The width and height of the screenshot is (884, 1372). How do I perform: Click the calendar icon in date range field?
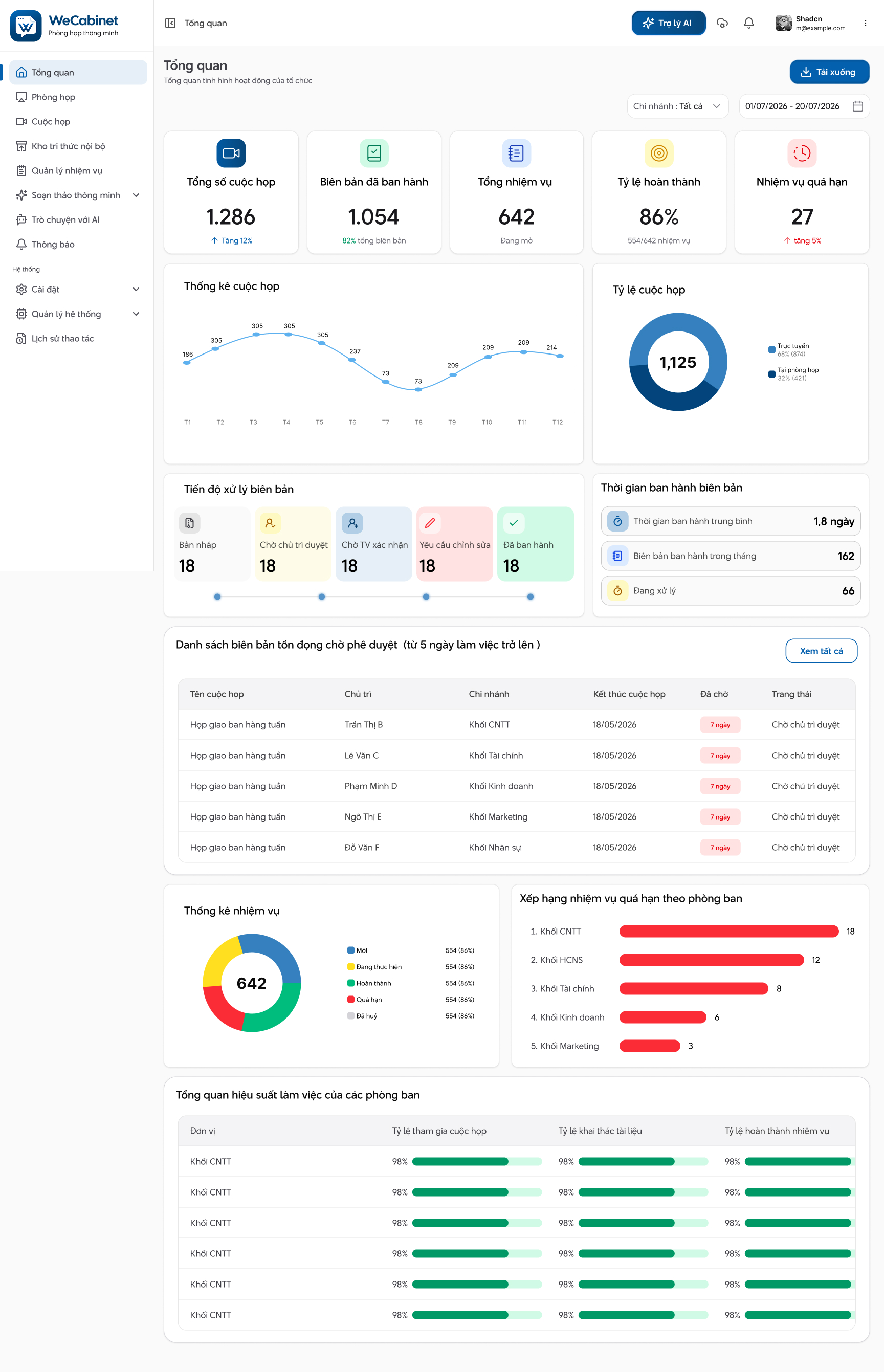(857, 106)
